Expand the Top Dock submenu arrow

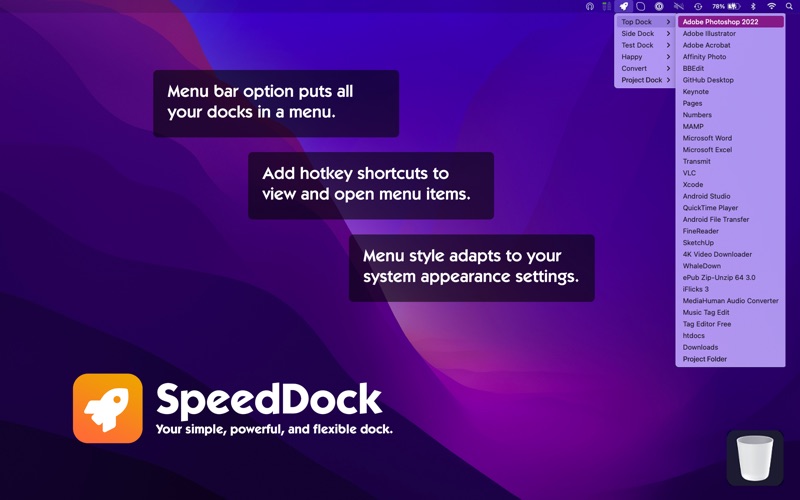[668, 22]
